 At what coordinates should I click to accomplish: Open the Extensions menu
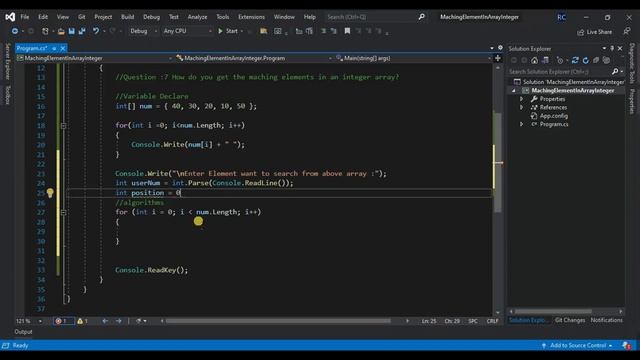point(251,17)
